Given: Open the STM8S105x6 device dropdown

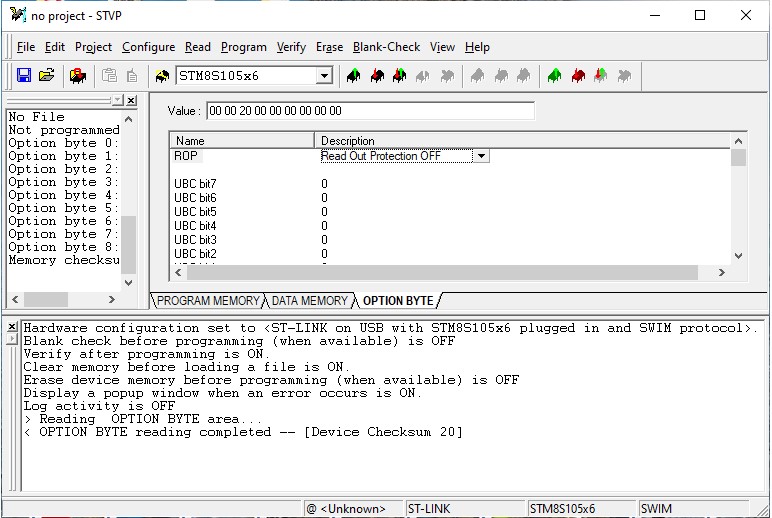Looking at the screenshot, I should pyautogui.click(x=324, y=76).
